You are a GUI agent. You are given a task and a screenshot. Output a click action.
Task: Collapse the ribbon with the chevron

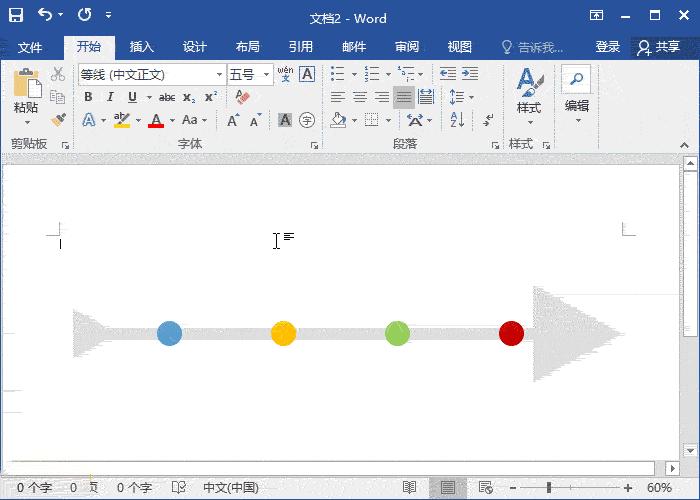[x=684, y=145]
